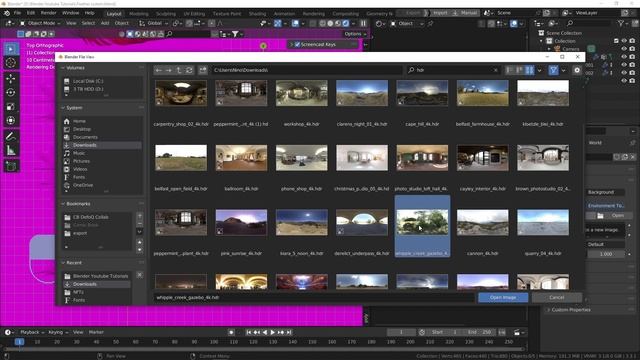The height and width of the screenshot is (360, 640).
Task: Toggle the file filter funnel button
Action: point(553,70)
